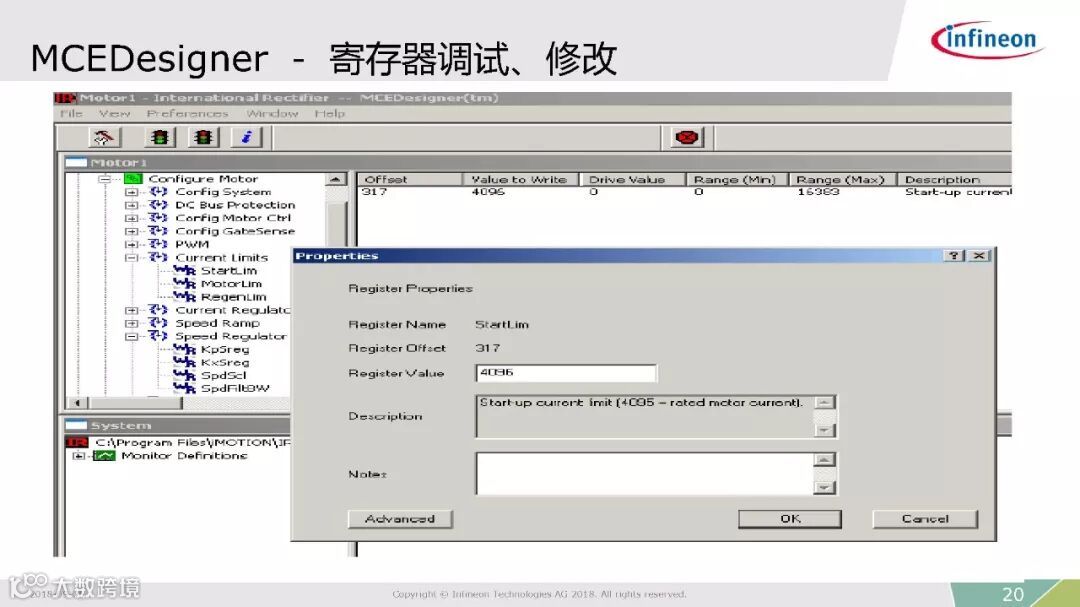The height and width of the screenshot is (607, 1080).
Task: Collapse the Current Limits node
Action: click(131, 258)
